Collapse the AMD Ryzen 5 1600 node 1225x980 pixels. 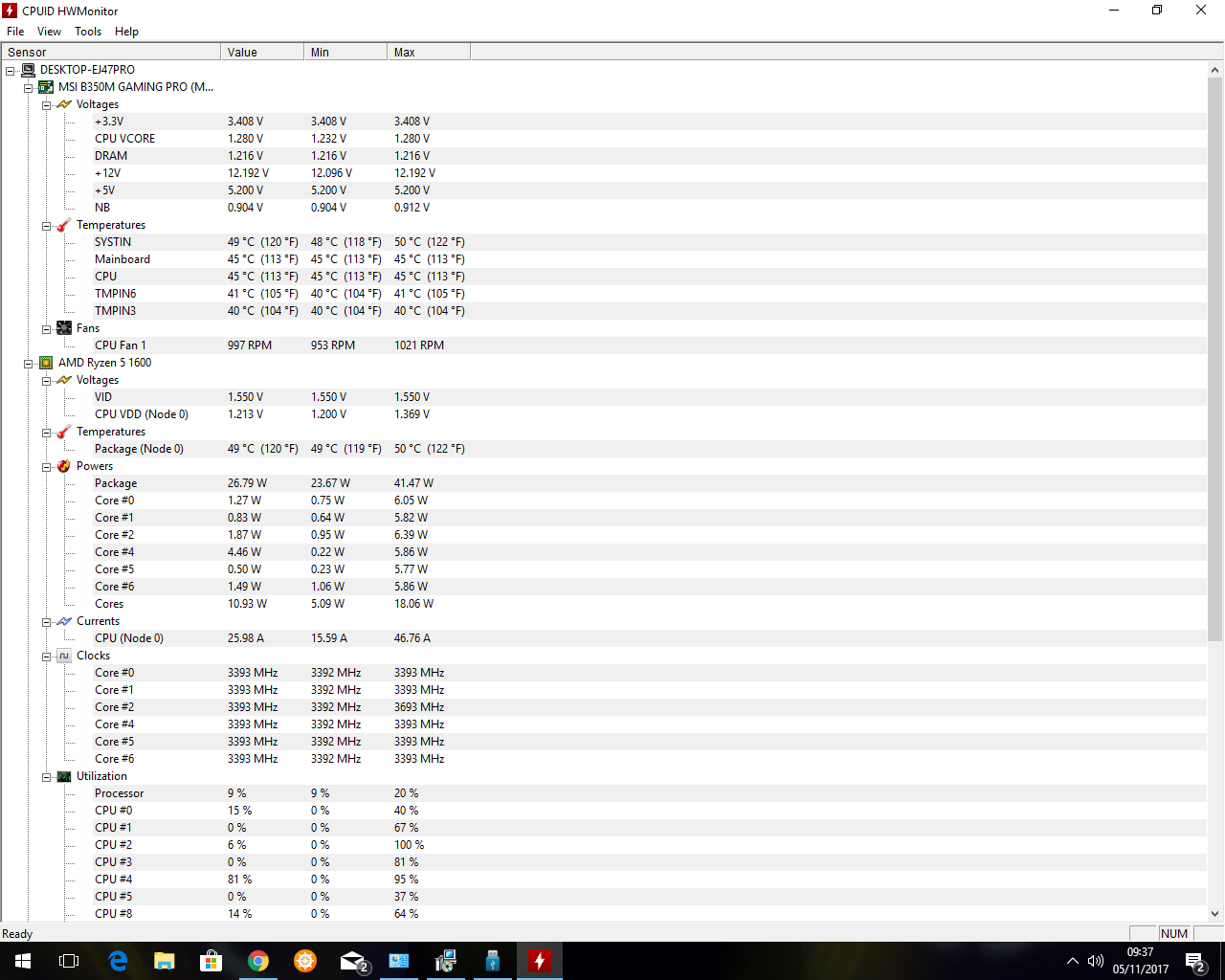pos(28,363)
